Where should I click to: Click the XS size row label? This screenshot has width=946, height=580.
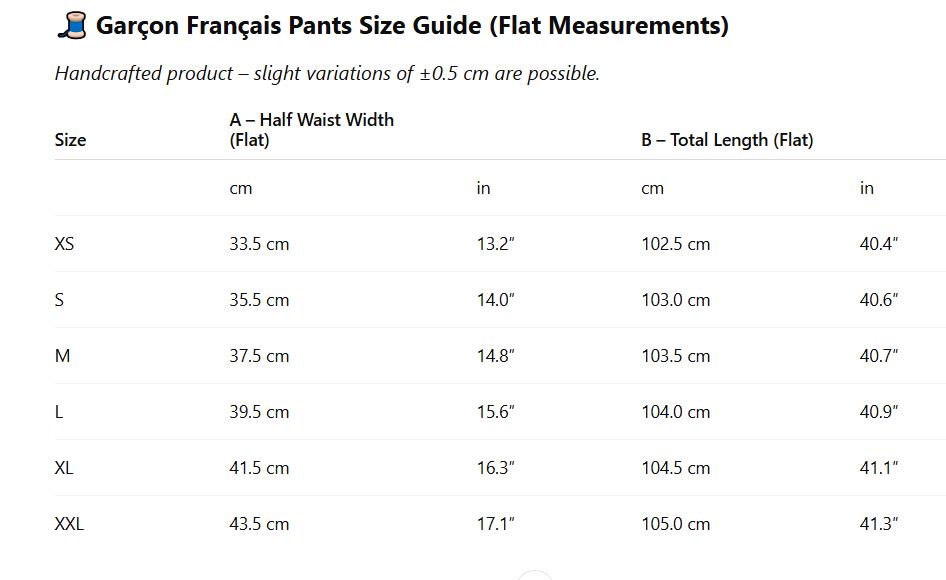(x=64, y=244)
